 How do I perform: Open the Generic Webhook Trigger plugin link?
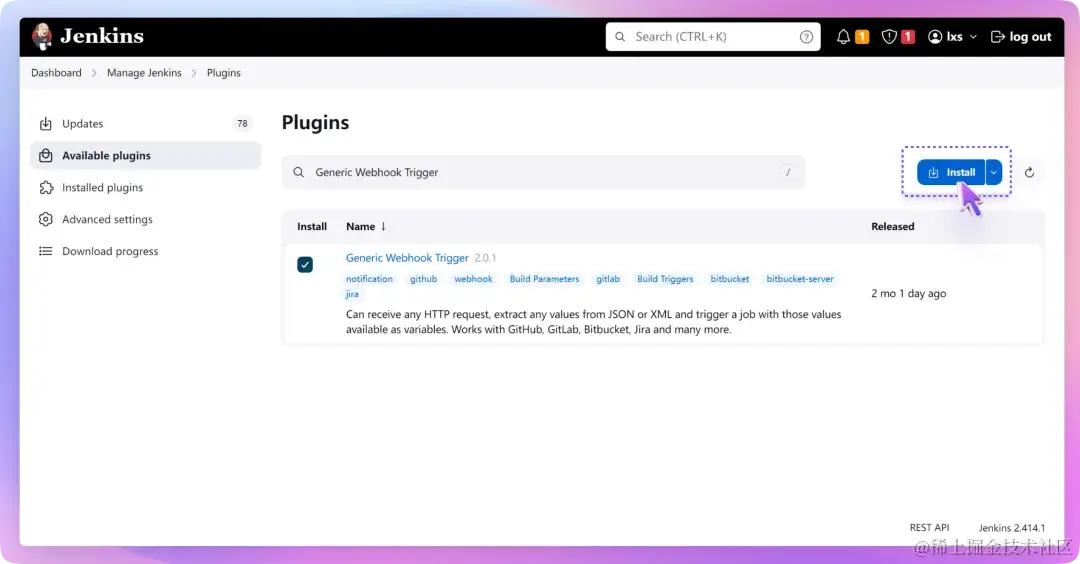click(407, 258)
